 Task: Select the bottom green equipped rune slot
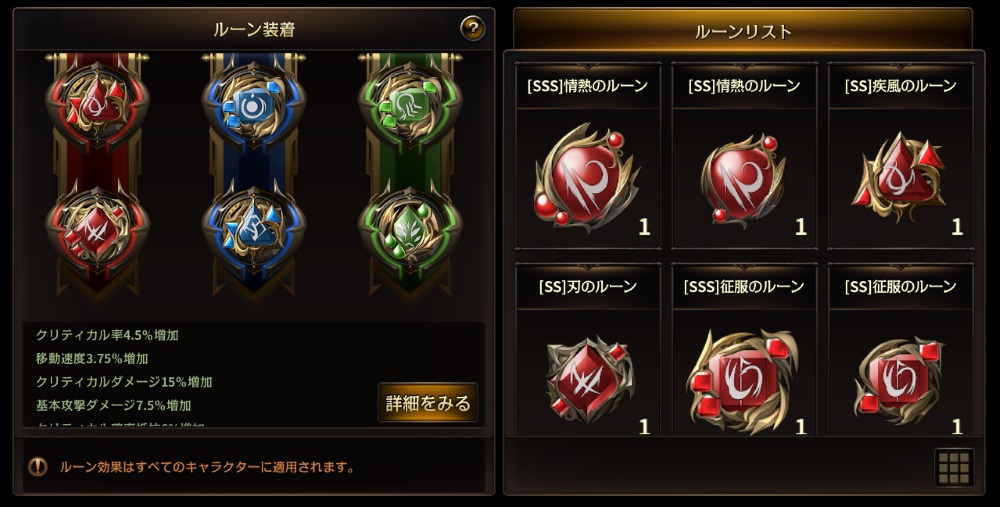pyautogui.click(x=410, y=233)
